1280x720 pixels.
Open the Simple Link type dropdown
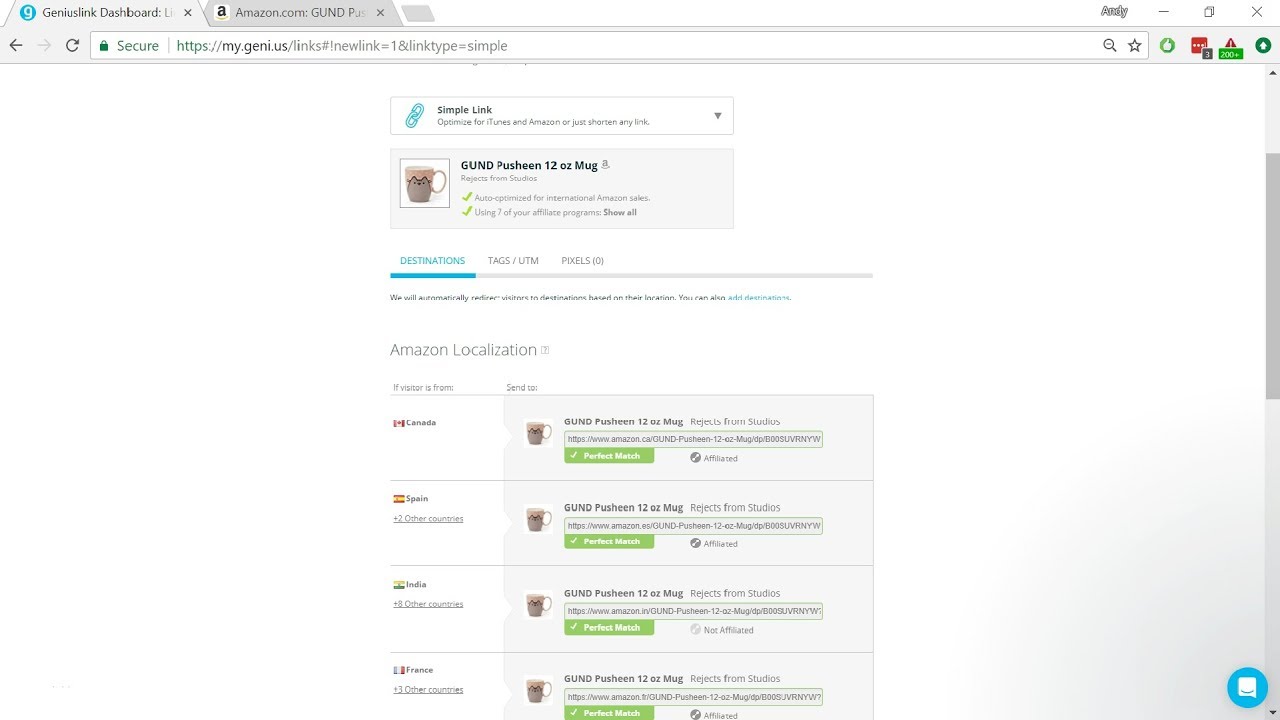[562, 116]
